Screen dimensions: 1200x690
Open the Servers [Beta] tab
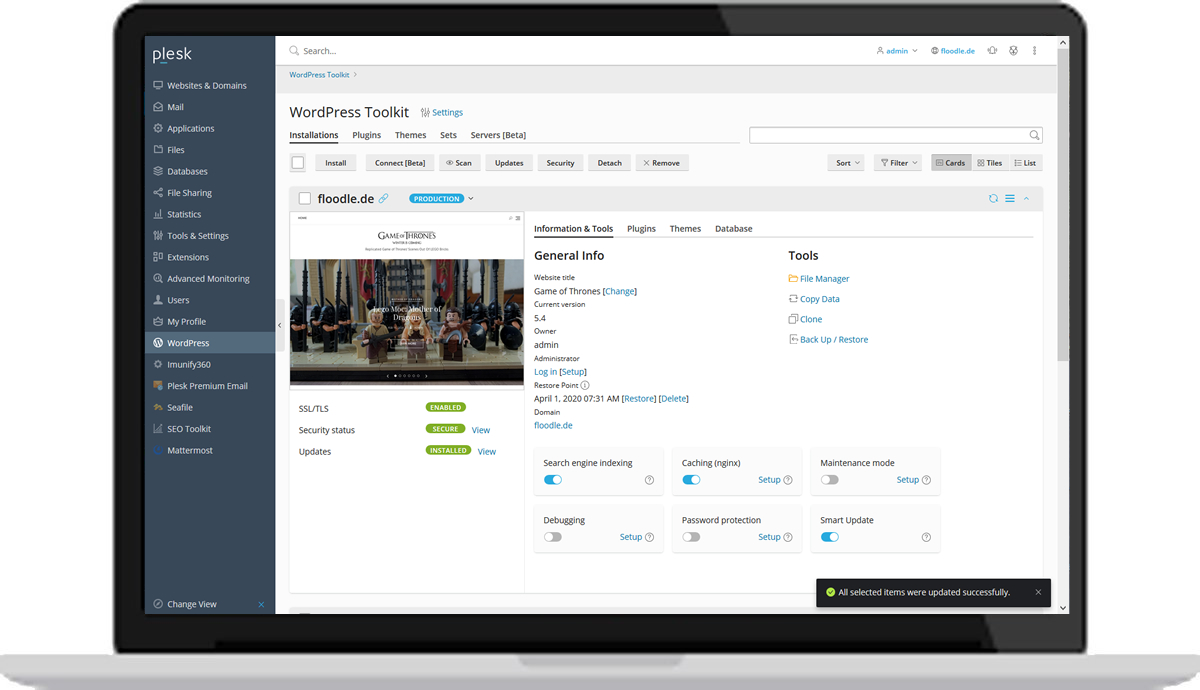[x=496, y=135]
